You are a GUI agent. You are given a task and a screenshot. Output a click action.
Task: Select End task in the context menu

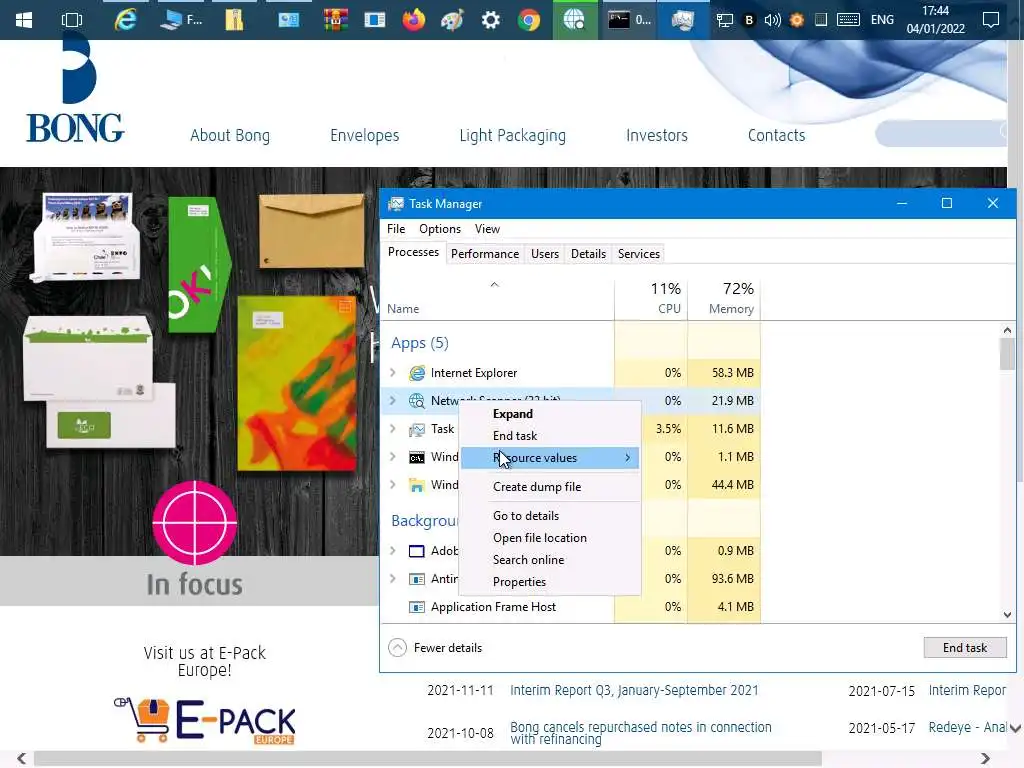point(550,436)
